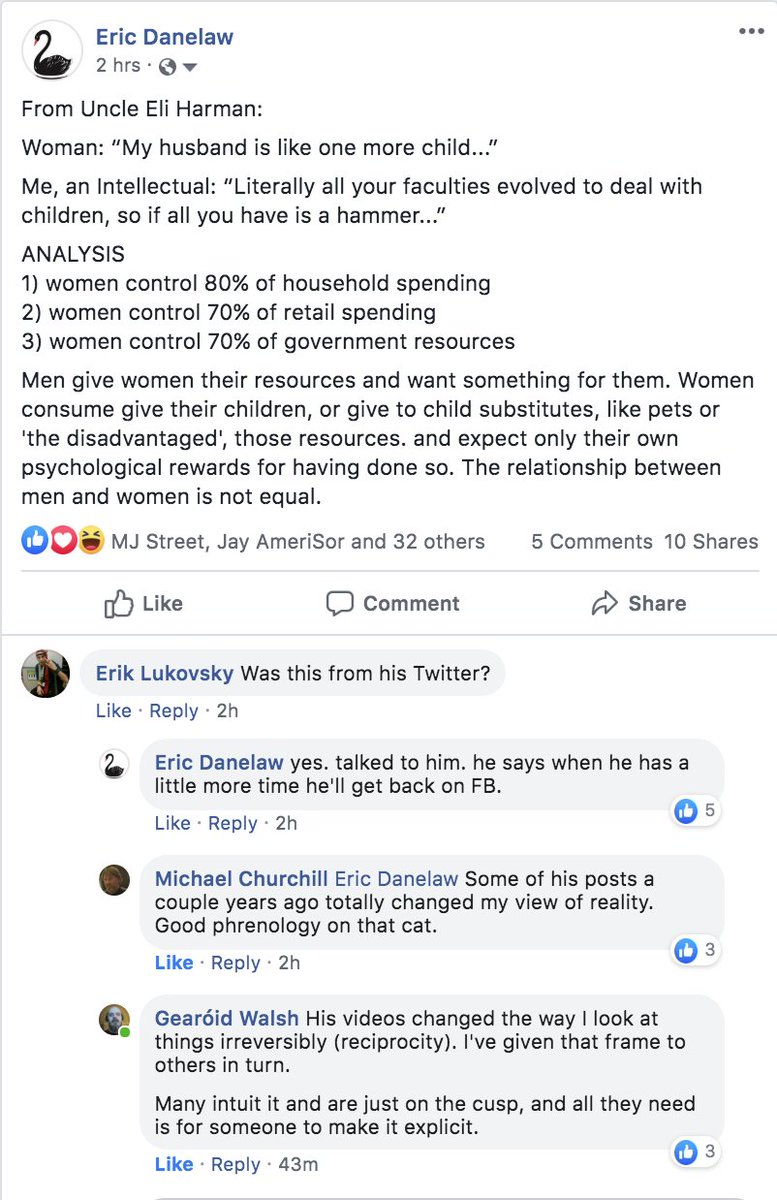Like Erik Lukovsky's comment
Image resolution: width=777 pixels, height=1200 pixels.
pyautogui.click(x=113, y=710)
